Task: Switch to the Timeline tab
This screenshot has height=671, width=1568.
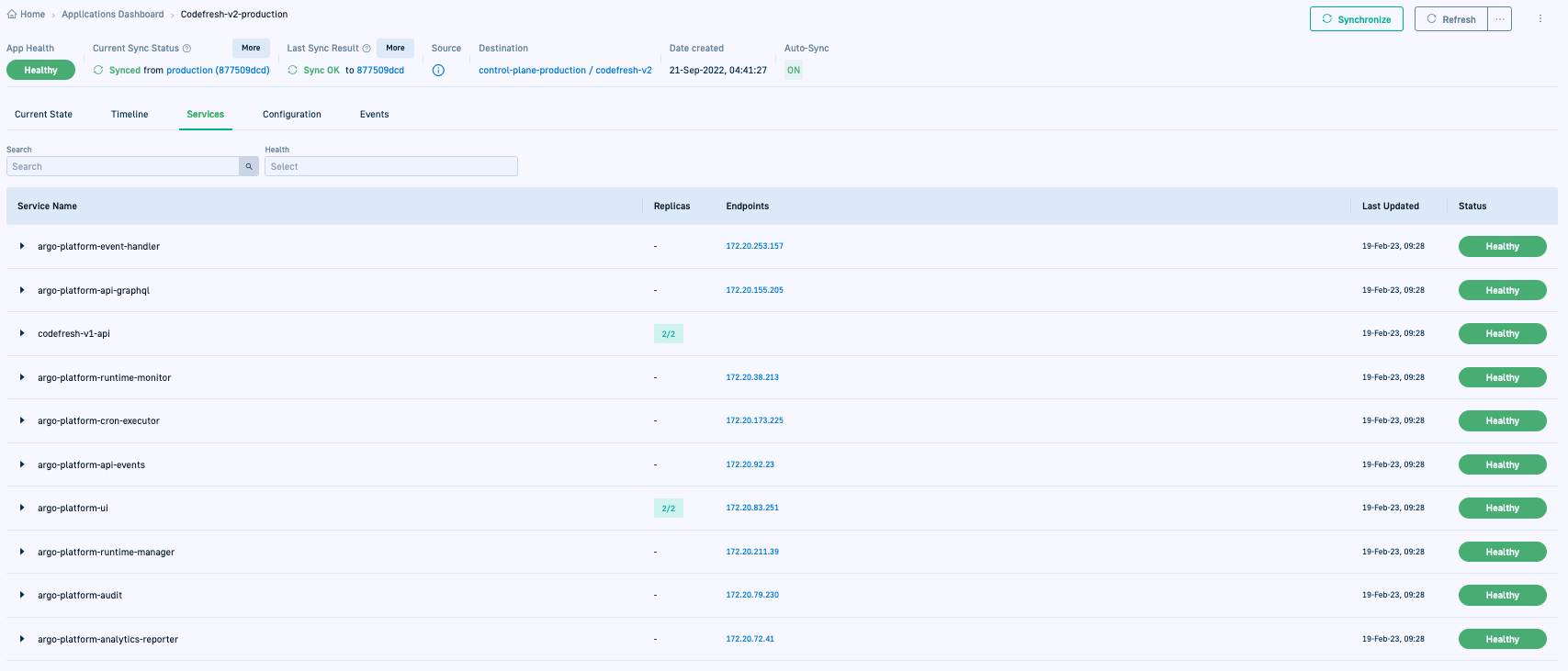Action: [130, 115]
